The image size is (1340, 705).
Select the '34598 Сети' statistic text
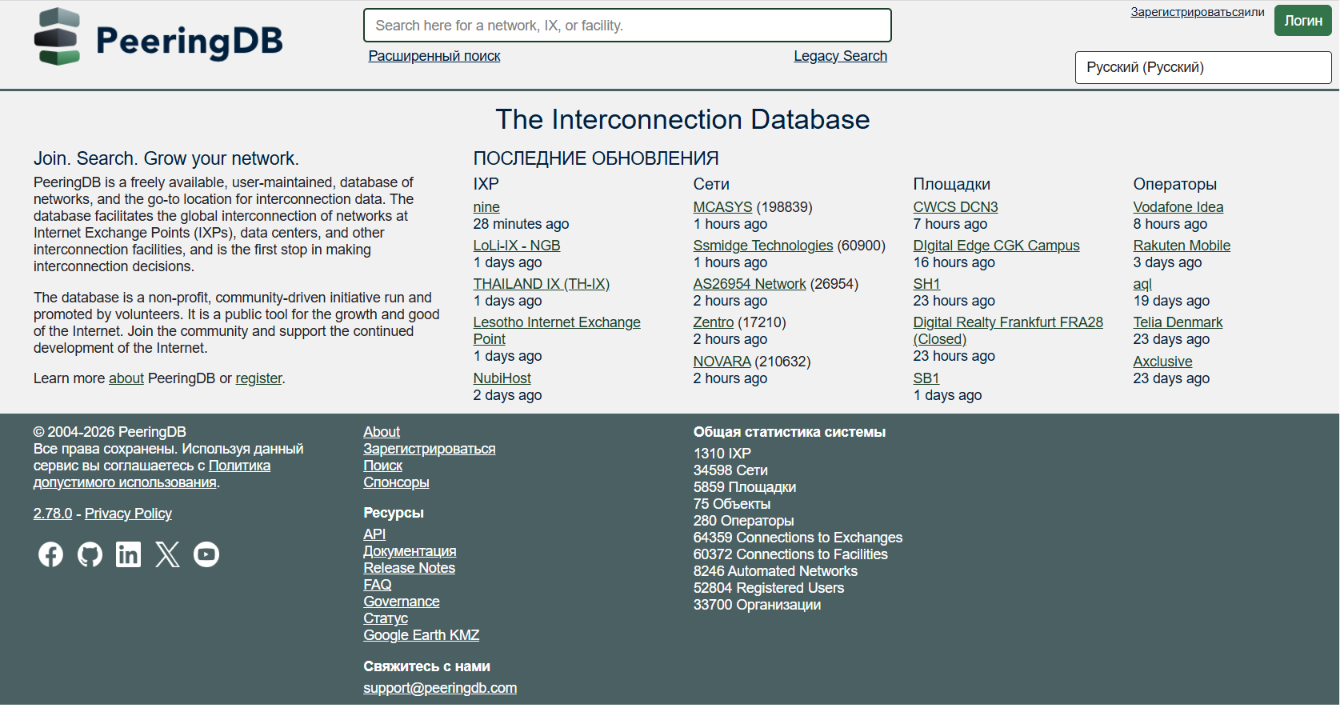coord(730,470)
